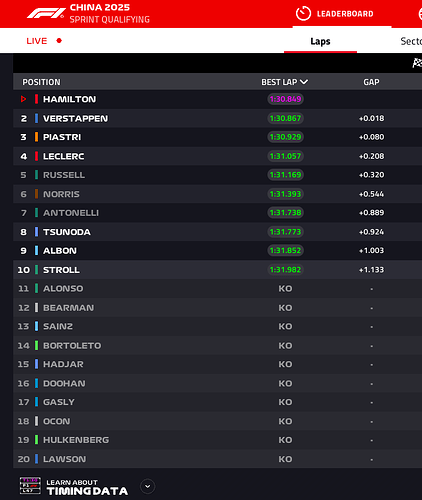Click the chequered flag icon

[417, 63]
